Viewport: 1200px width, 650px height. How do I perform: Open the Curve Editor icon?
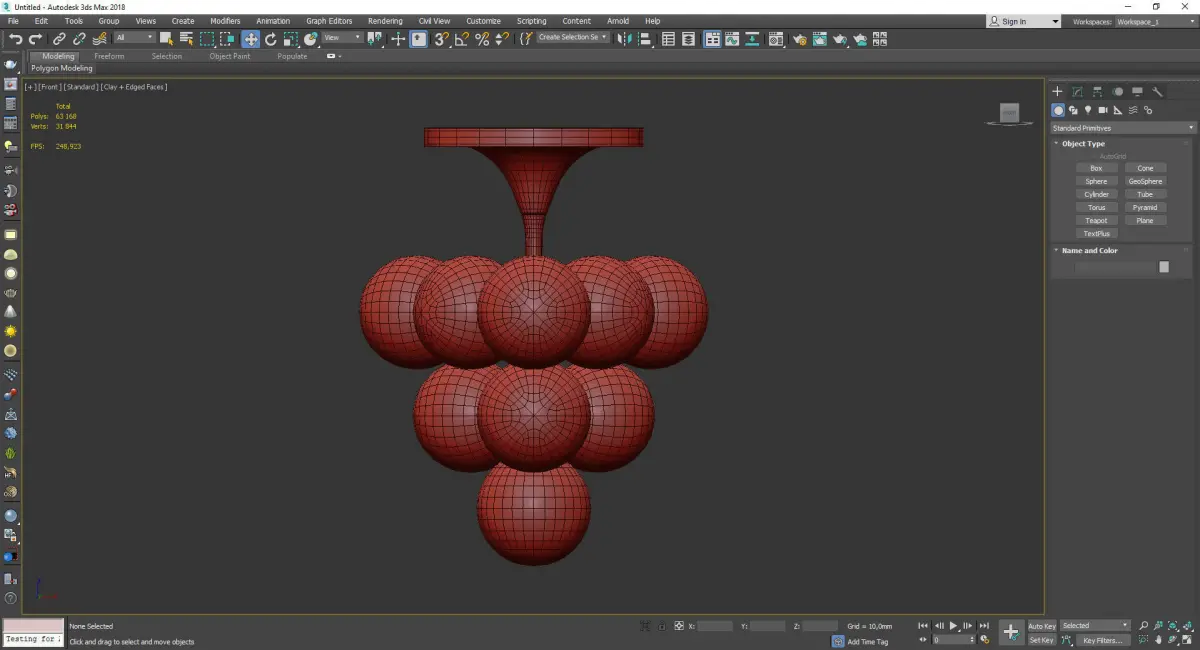[732, 39]
